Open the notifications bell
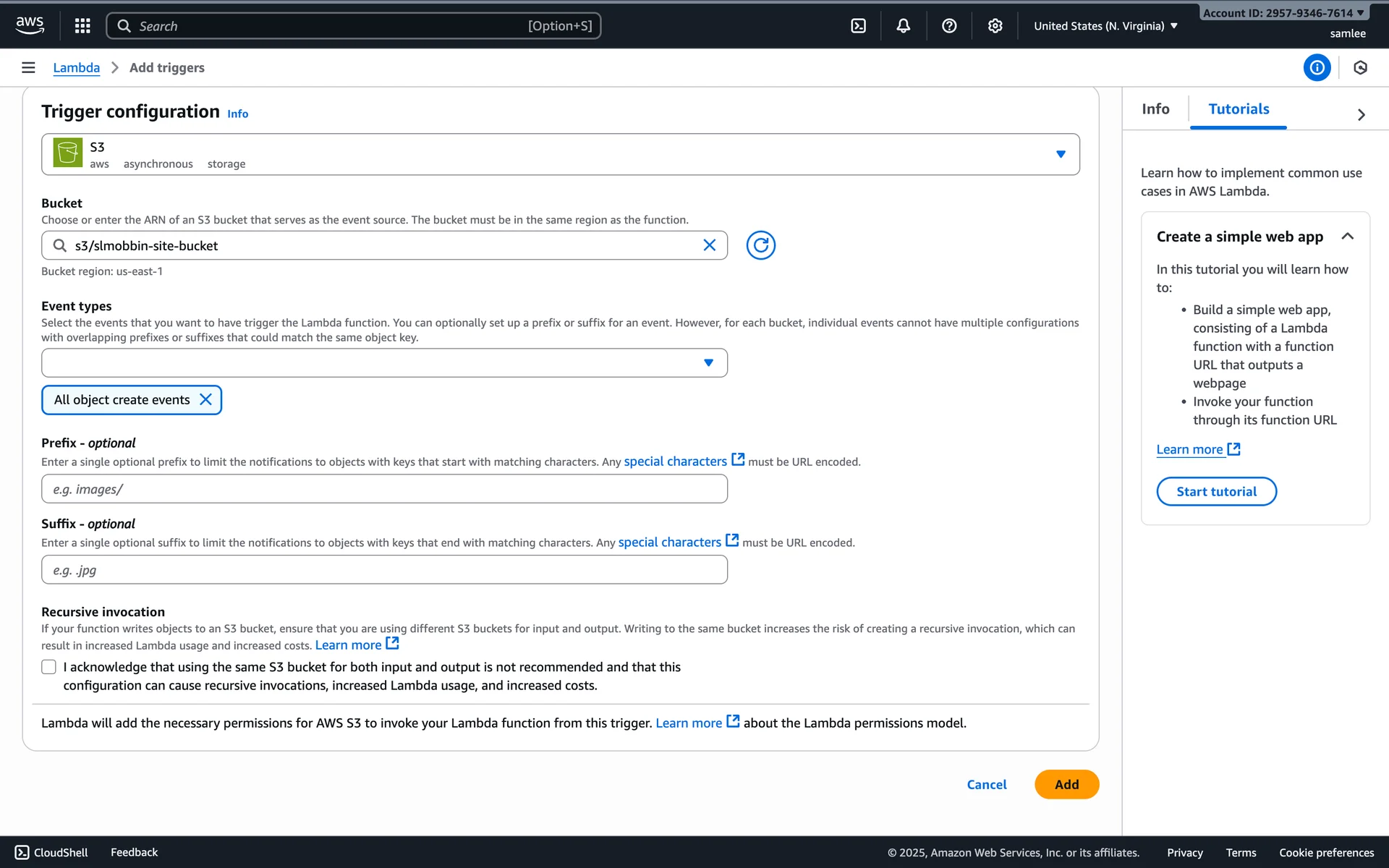The image size is (1389, 868). click(x=904, y=26)
